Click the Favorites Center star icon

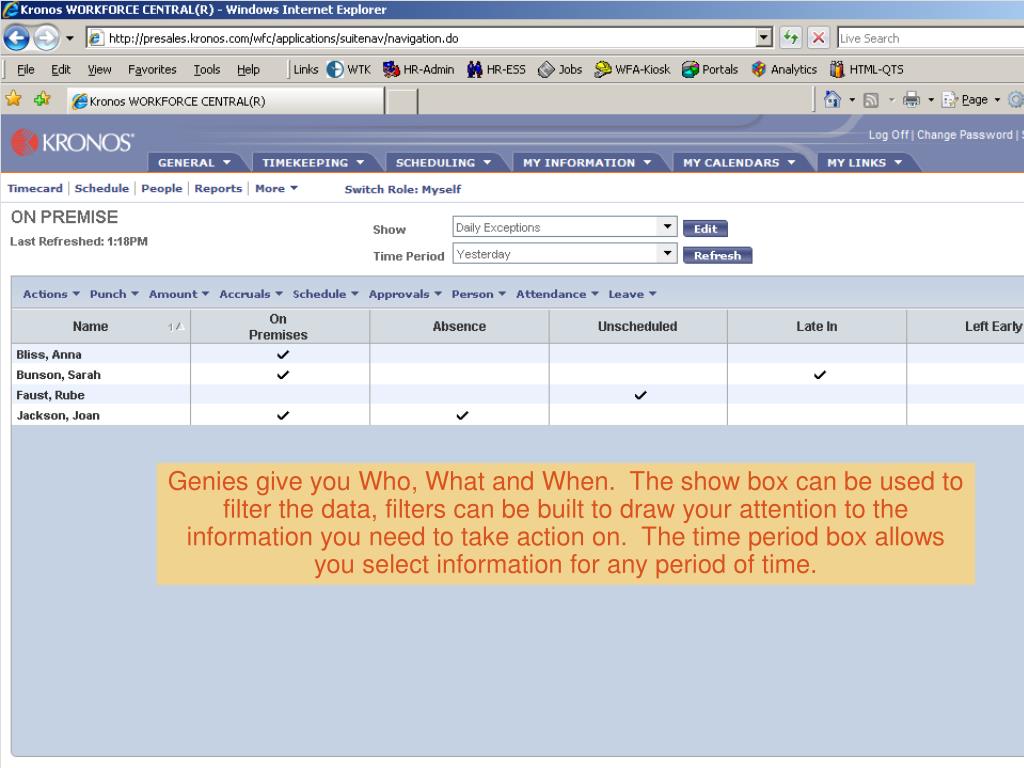tap(14, 99)
